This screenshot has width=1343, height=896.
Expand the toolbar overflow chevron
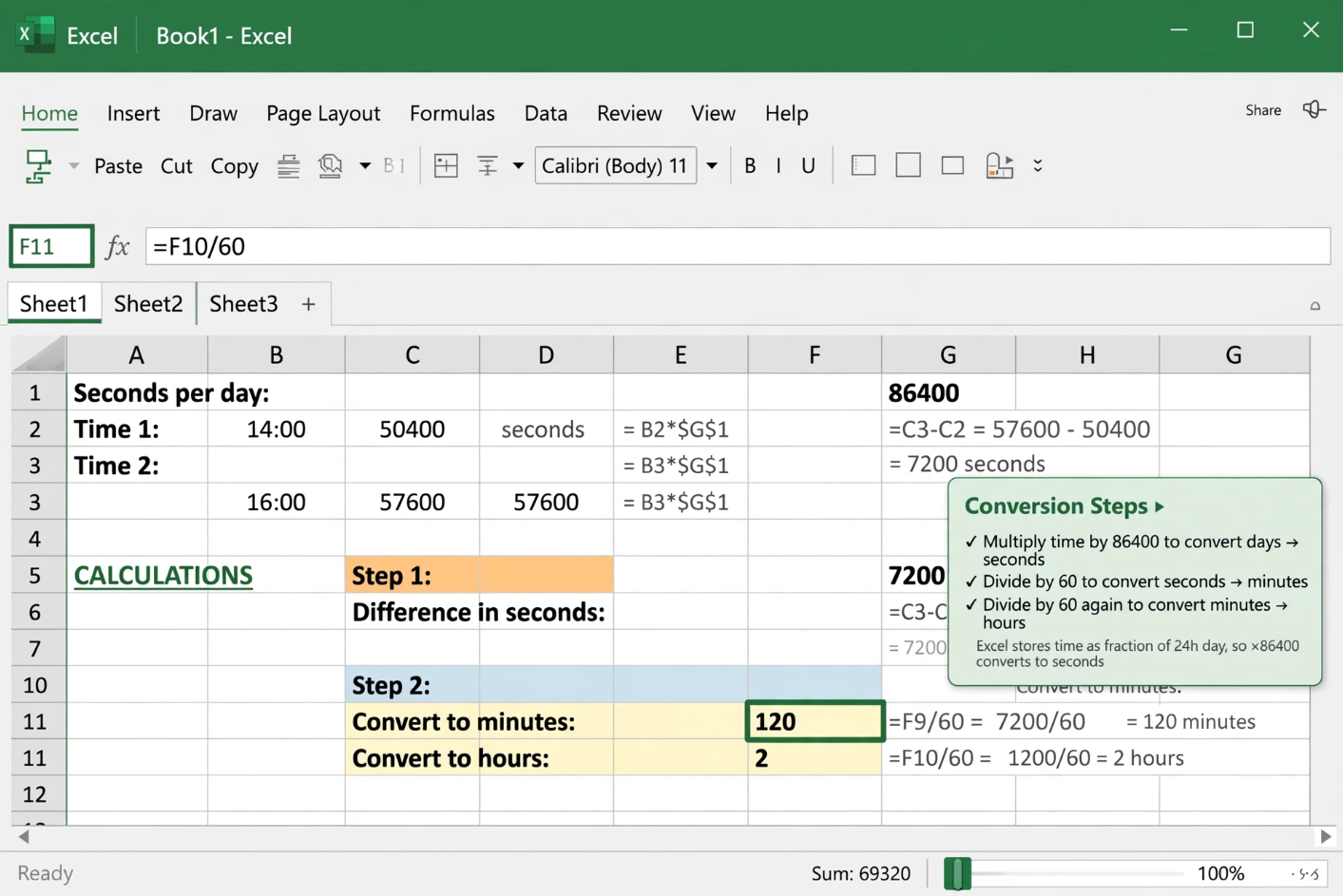tap(1038, 165)
